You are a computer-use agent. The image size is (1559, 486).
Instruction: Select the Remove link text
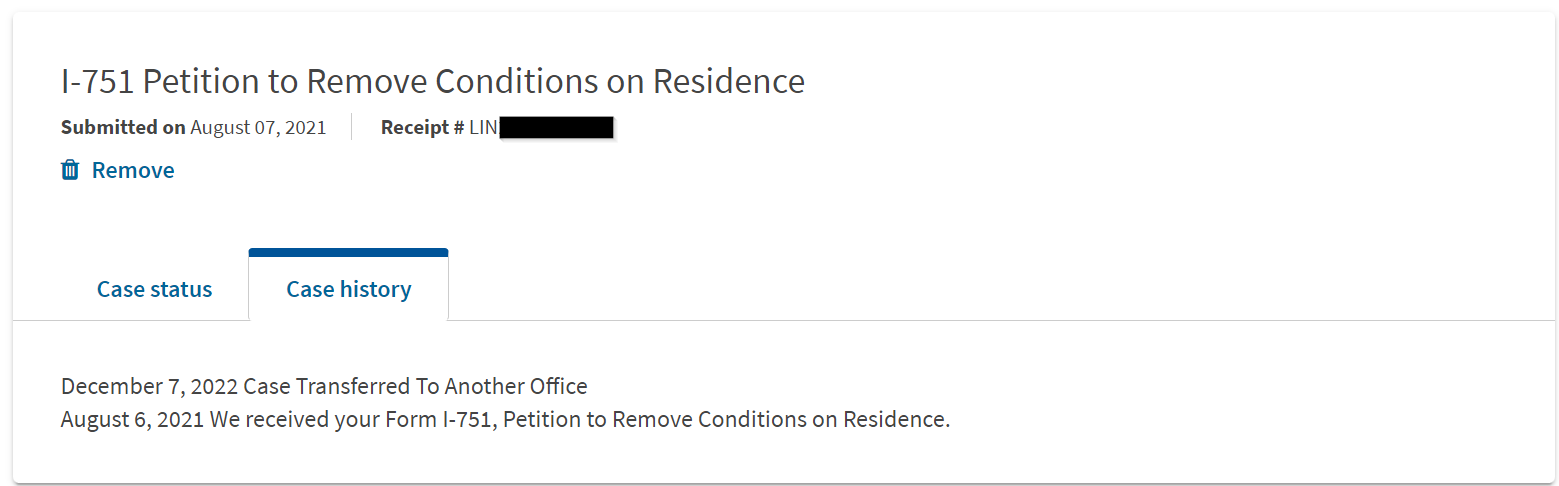click(x=133, y=170)
